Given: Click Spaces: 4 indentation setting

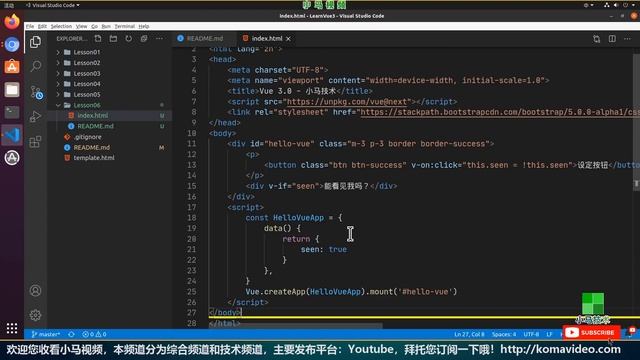Looking at the screenshot, I should [x=504, y=334].
